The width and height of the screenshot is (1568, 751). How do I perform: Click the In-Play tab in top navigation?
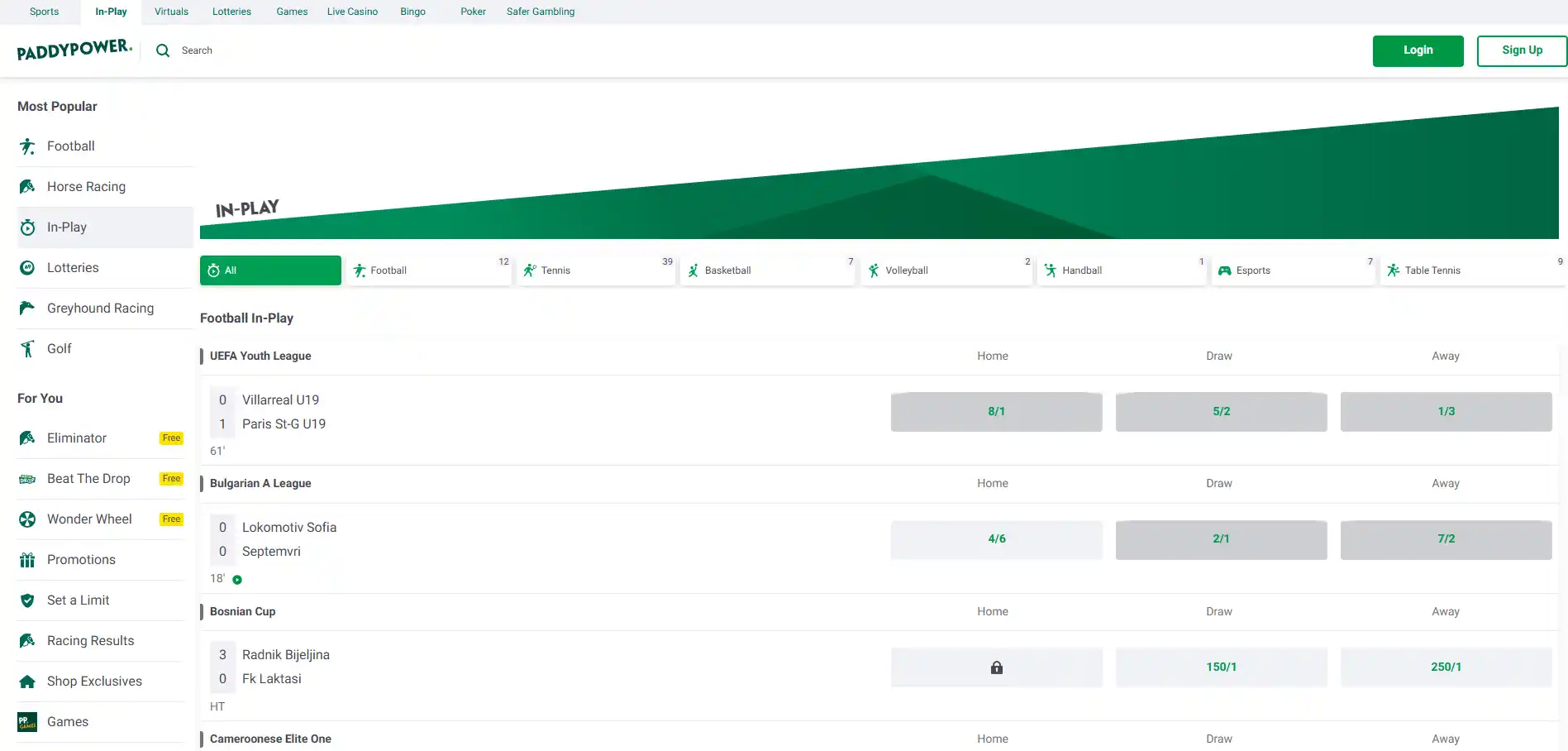(111, 12)
